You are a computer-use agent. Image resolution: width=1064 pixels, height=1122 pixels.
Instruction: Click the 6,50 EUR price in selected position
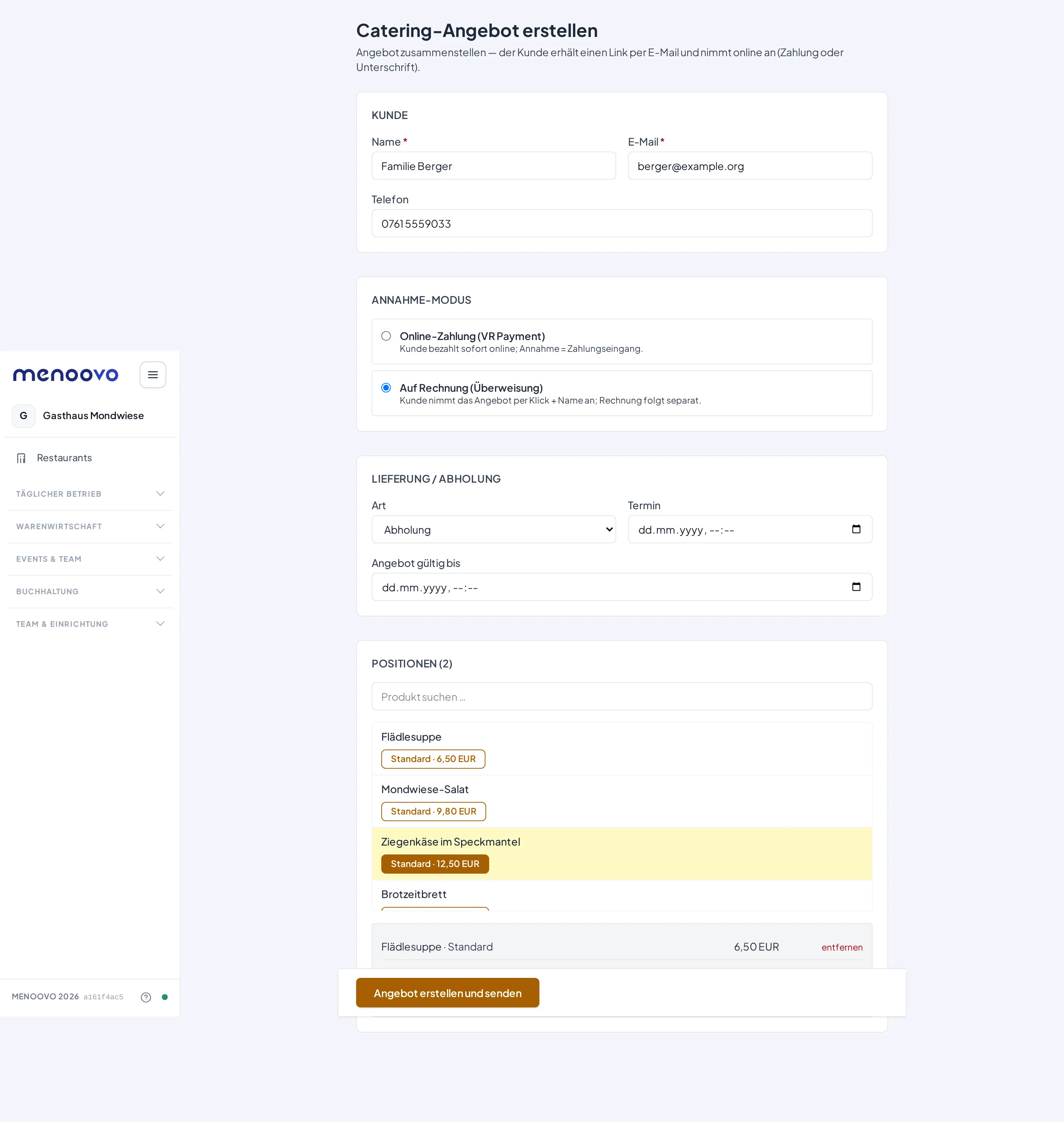pyautogui.click(x=756, y=947)
